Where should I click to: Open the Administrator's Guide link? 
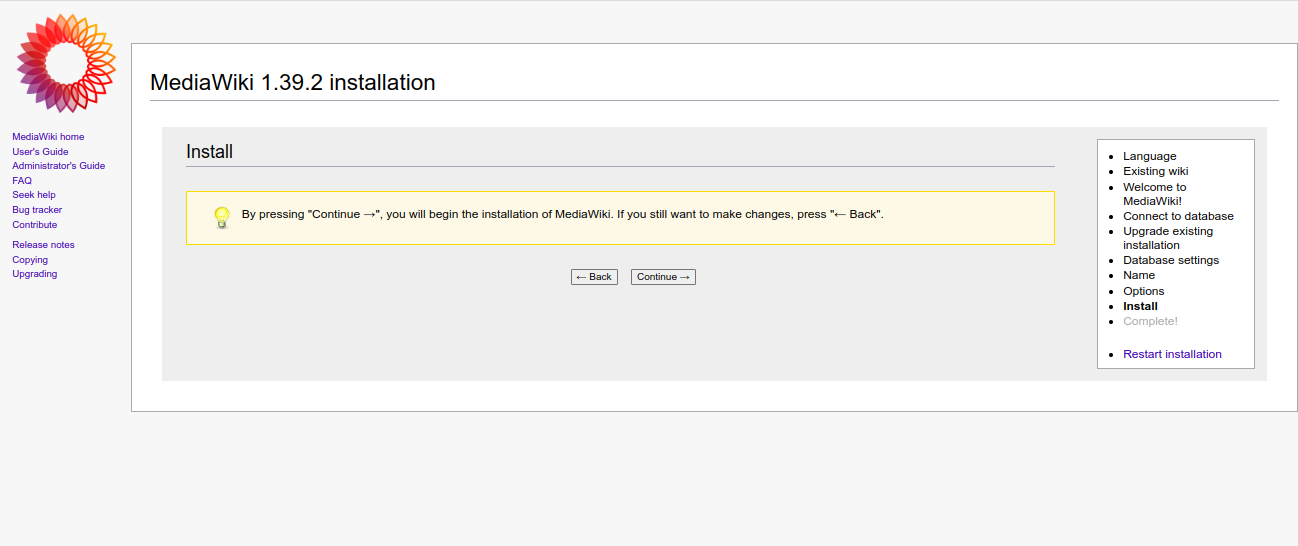tap(58, 166)
